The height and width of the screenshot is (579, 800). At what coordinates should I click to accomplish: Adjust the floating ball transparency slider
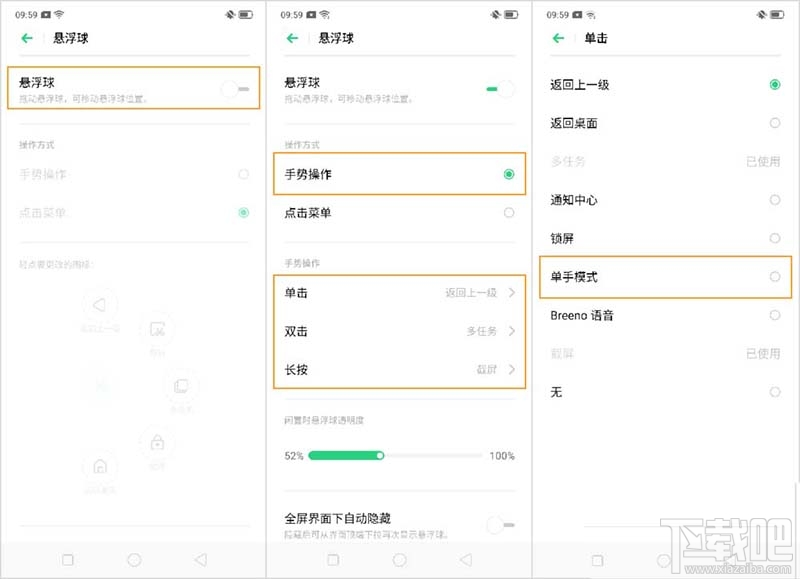380,455
